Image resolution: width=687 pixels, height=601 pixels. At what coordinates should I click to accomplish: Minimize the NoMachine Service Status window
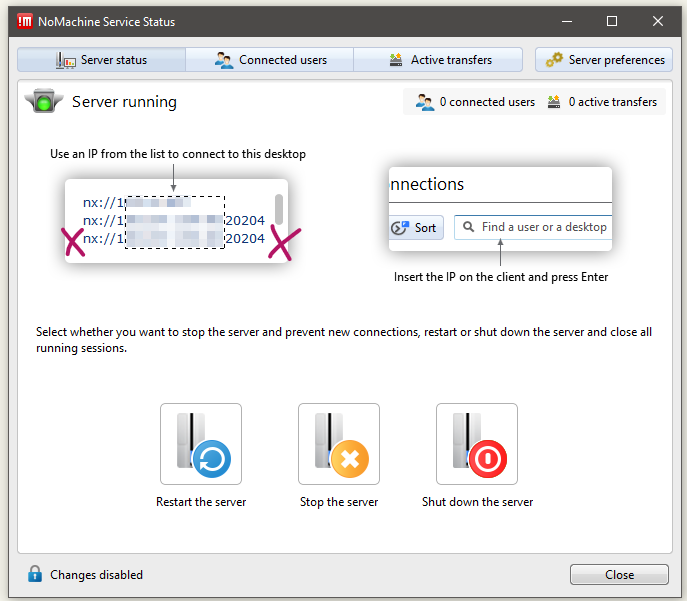point(567,21)
